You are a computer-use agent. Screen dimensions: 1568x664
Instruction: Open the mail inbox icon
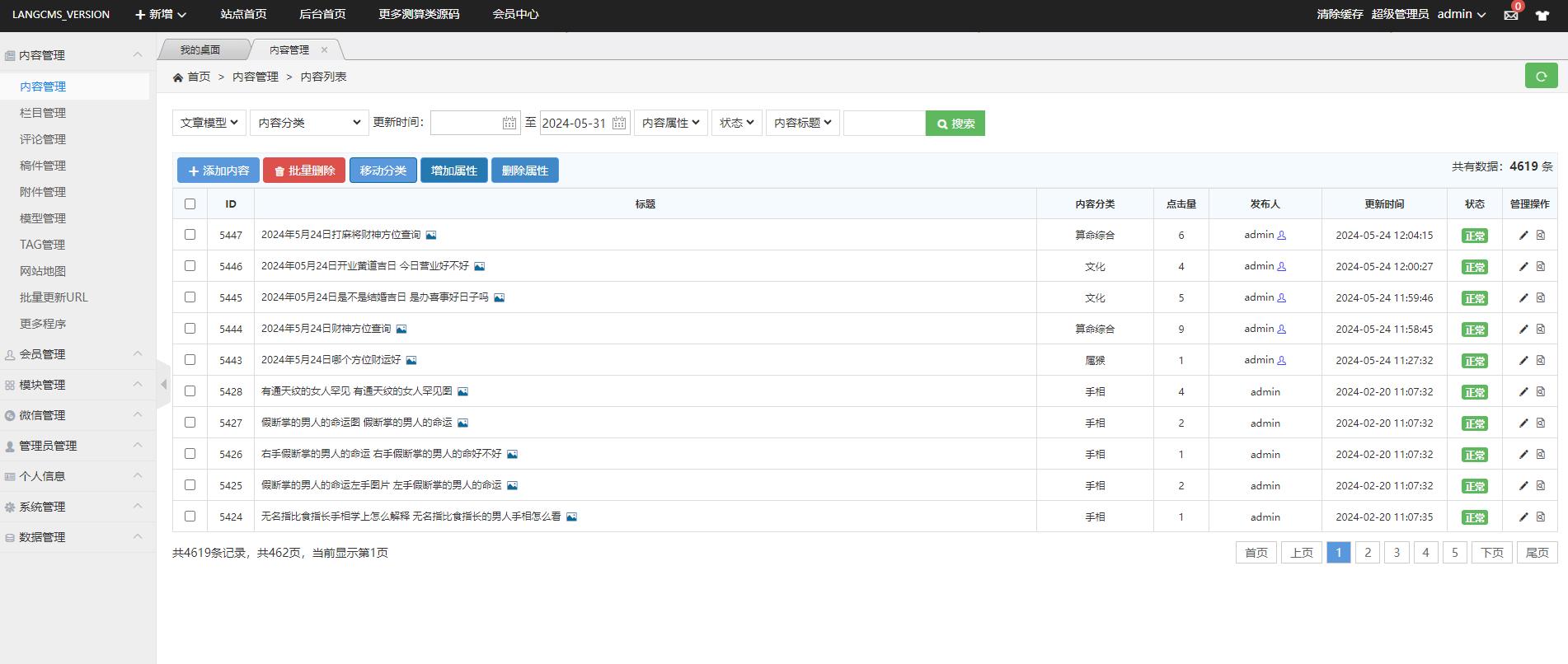tap(1510, 15)
